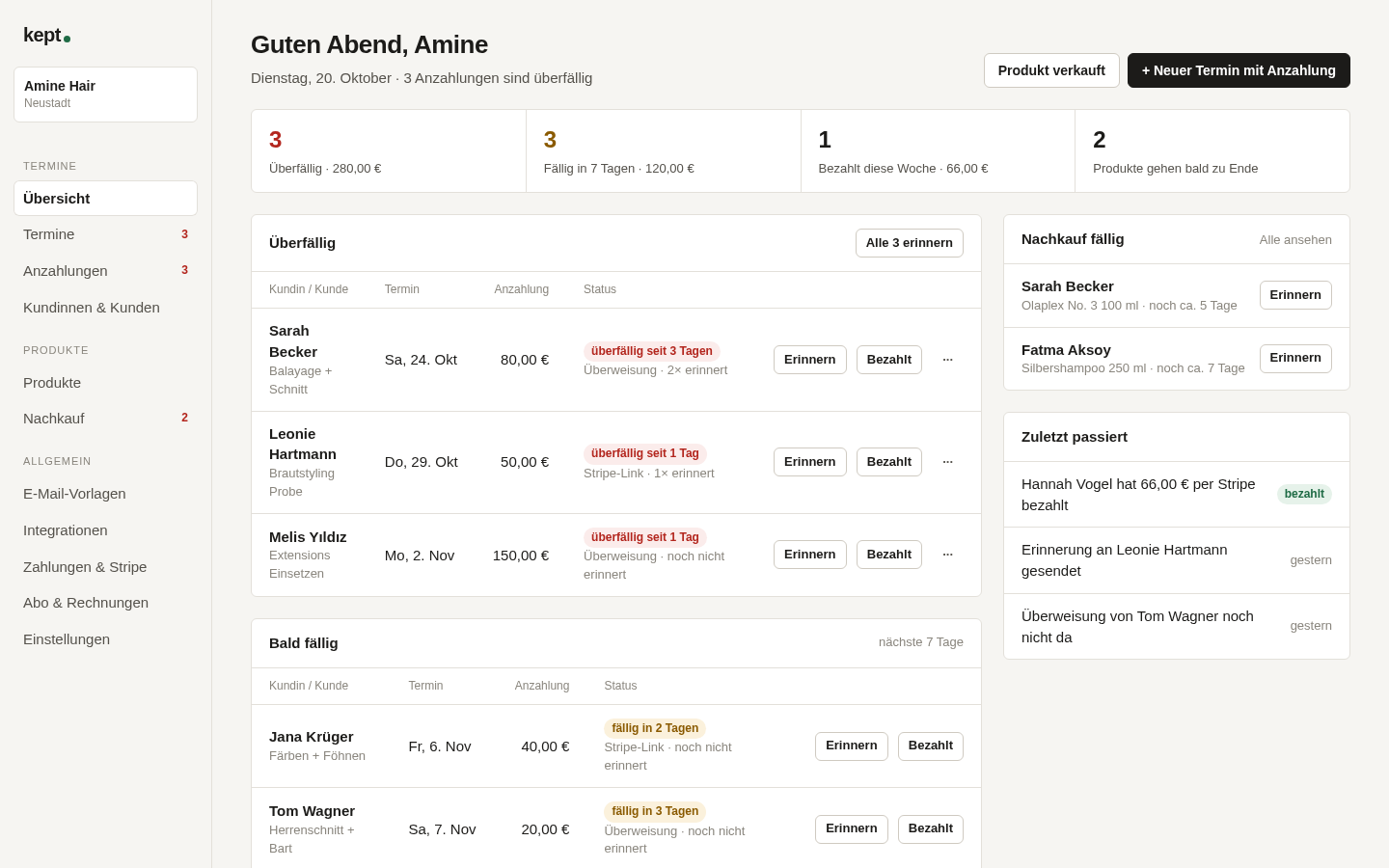
Task: Select the Bezahlt diese Woche summary card
Action: (x=939, y=151)
